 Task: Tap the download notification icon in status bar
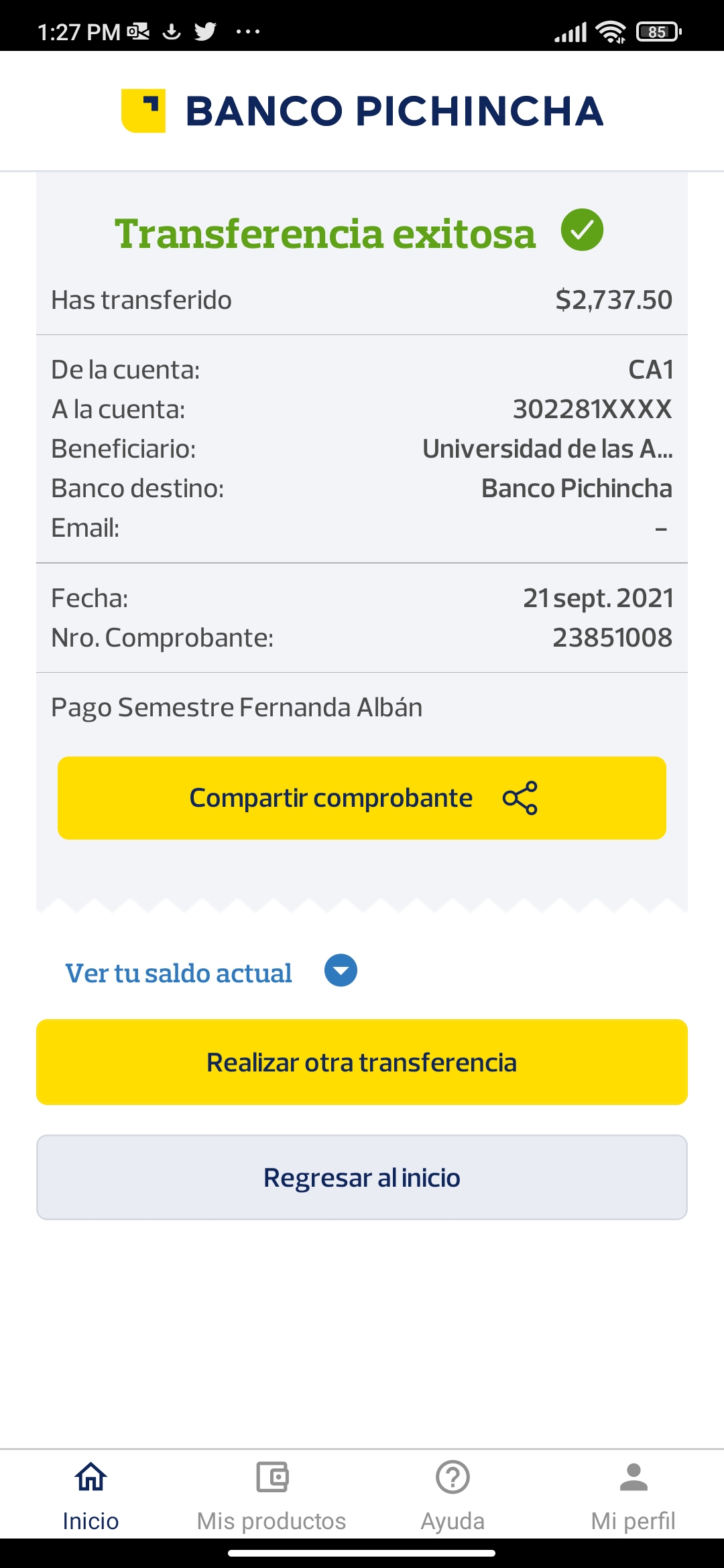(172, 31)
